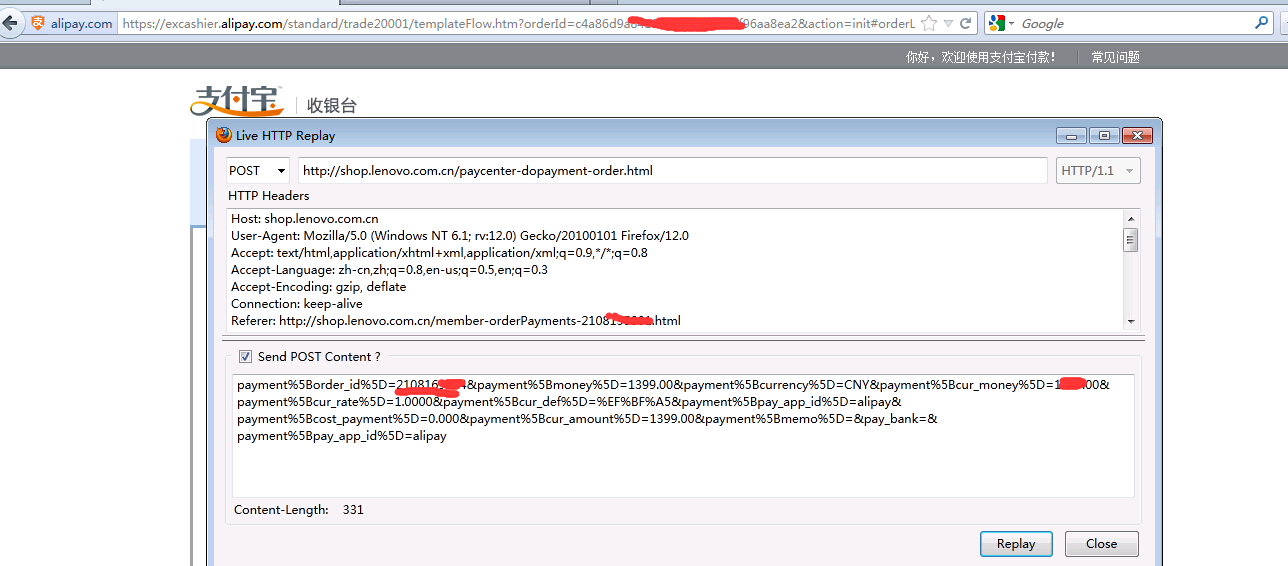The width and height of the screenshot is (1288, 566).
Task: Open URL bar history dropdown arrow
Action: coord(948,24)
